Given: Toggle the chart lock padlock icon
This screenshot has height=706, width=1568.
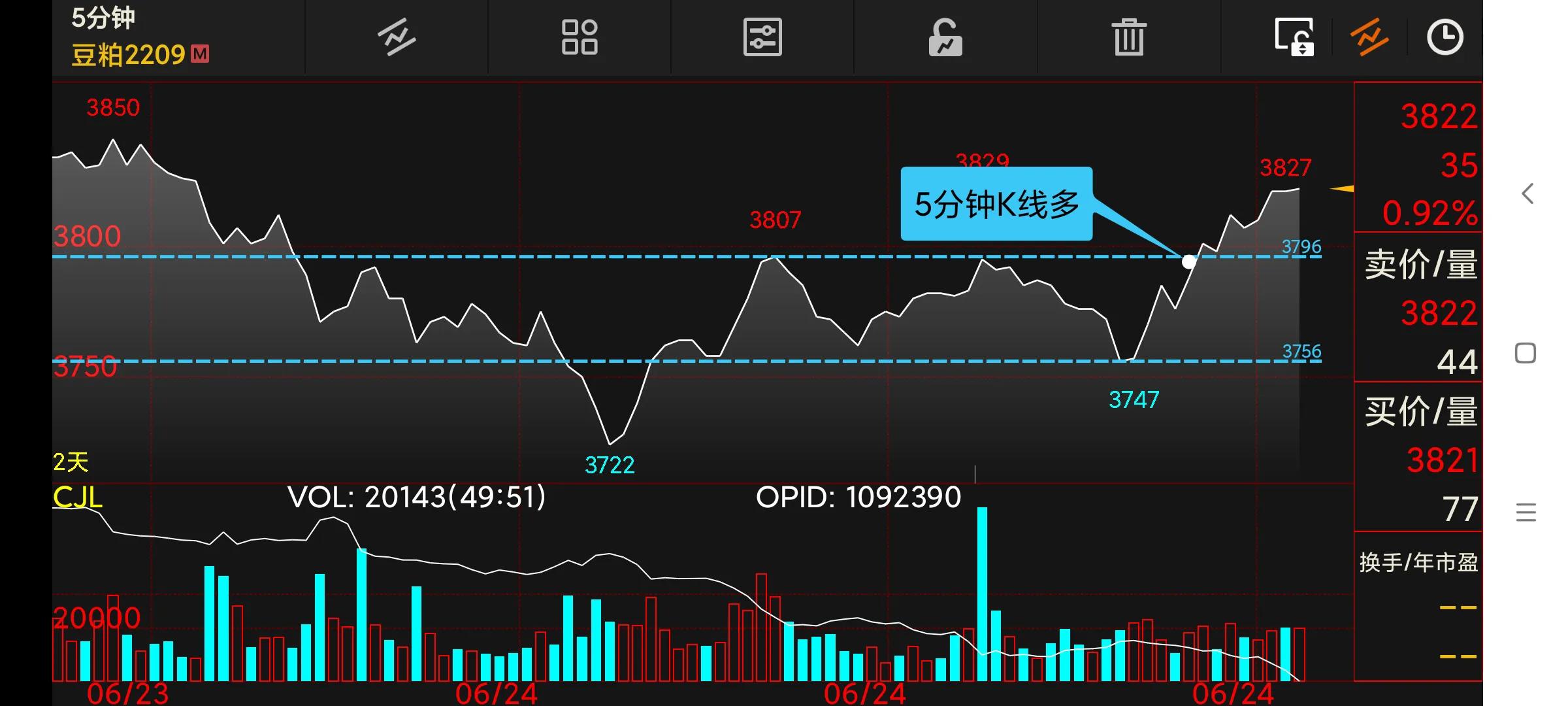Looking at the screenshot, I should pyautogui.click(x=945, y=37).
